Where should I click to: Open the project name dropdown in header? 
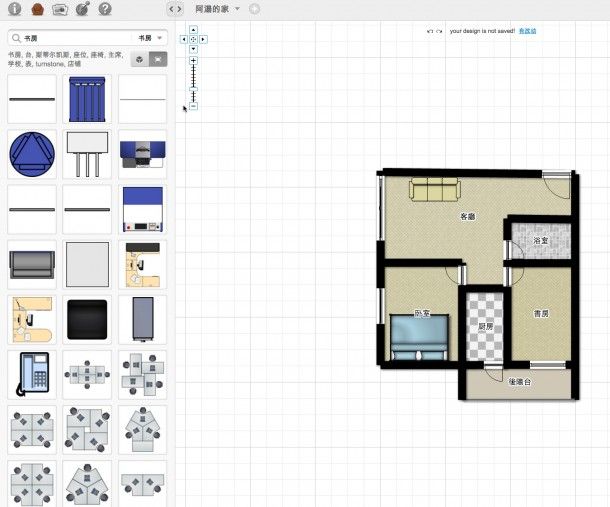coord(217,9)
